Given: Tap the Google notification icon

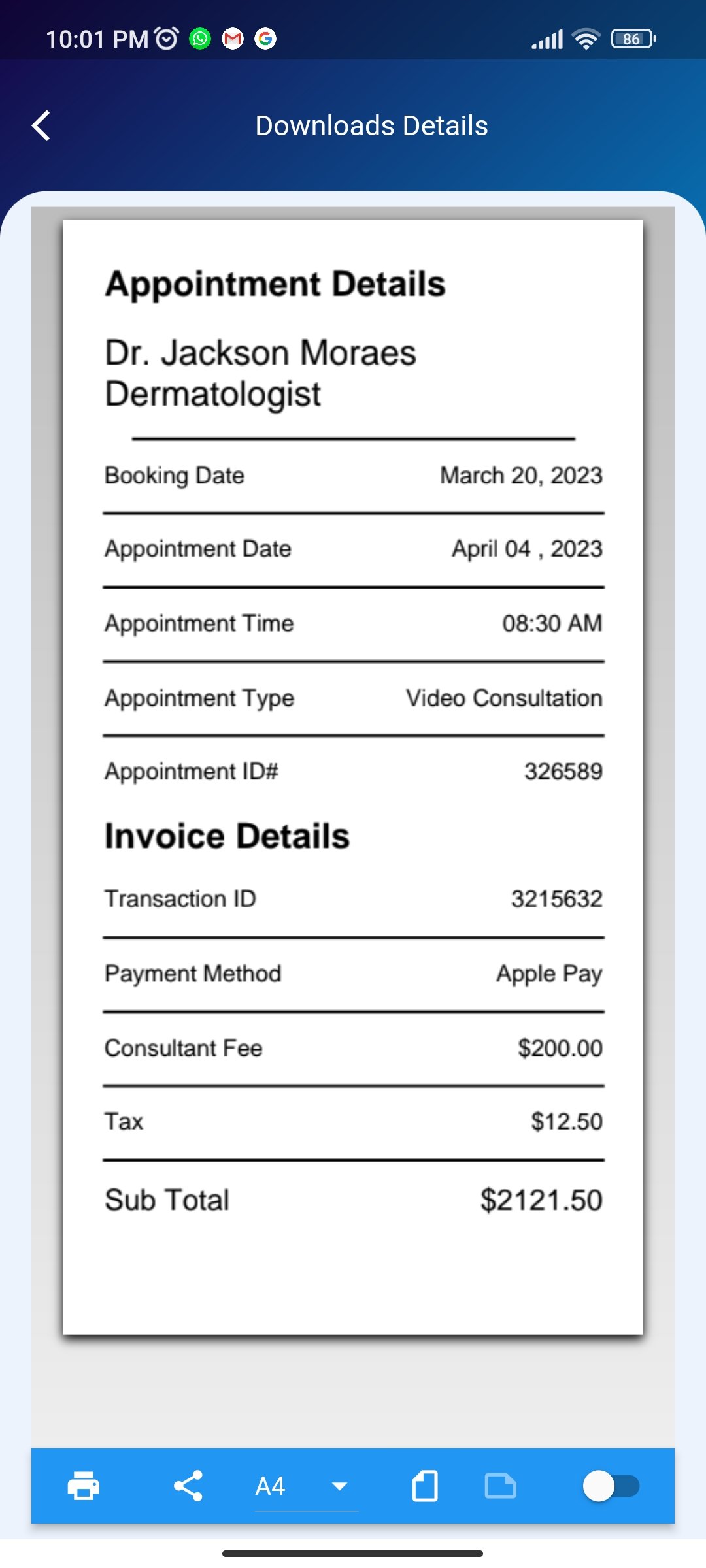Looking at the screenshot, I should pyautogui.click(x=265, y=39).
